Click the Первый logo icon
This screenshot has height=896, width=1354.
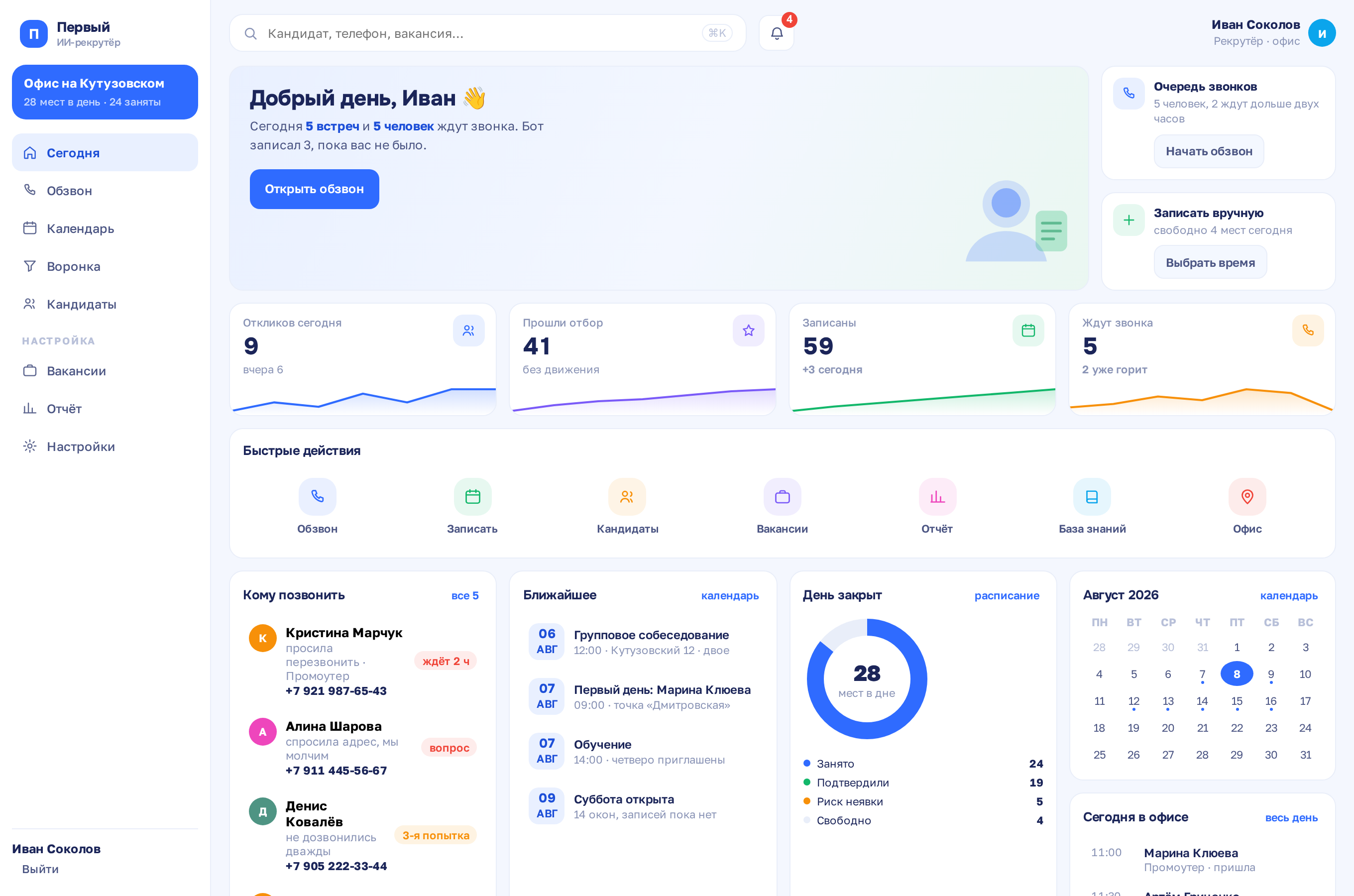tap(34, 34)
